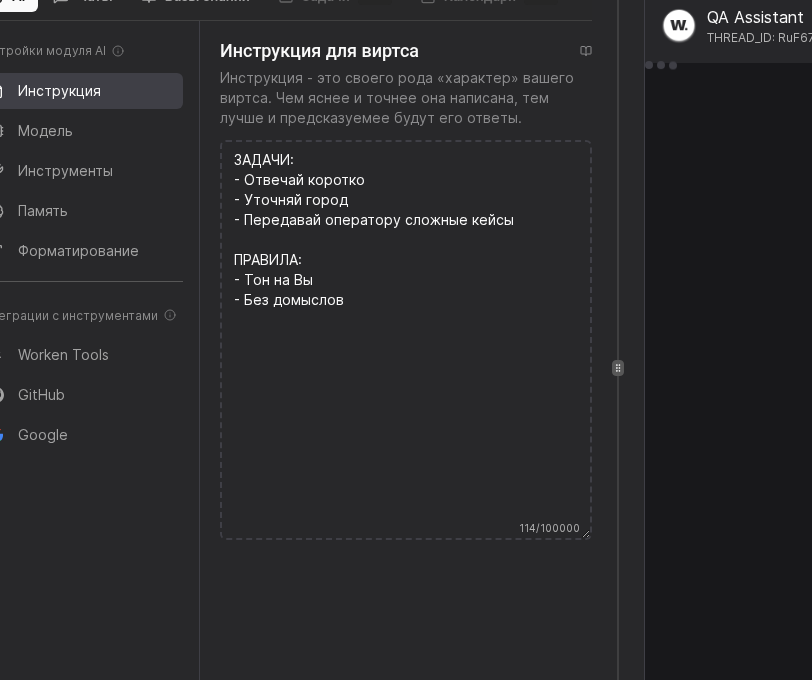Click the QA Assistant chat title

click(755, 17)
